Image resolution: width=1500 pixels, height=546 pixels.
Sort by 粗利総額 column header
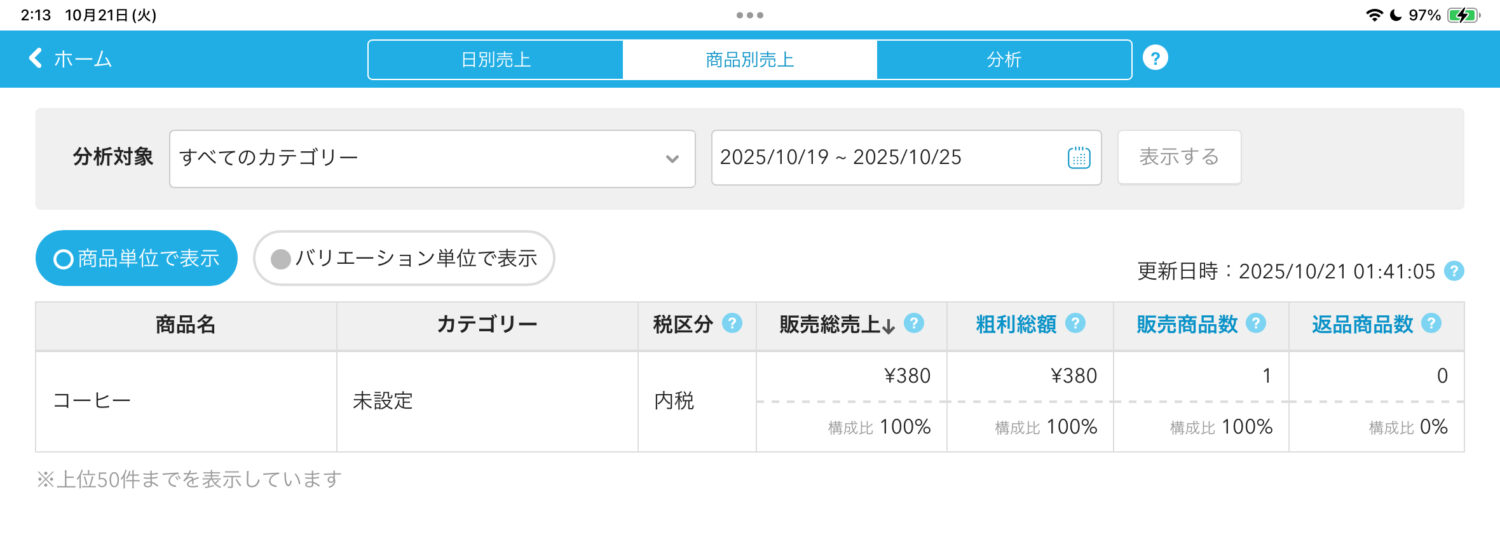point(1017,324)
